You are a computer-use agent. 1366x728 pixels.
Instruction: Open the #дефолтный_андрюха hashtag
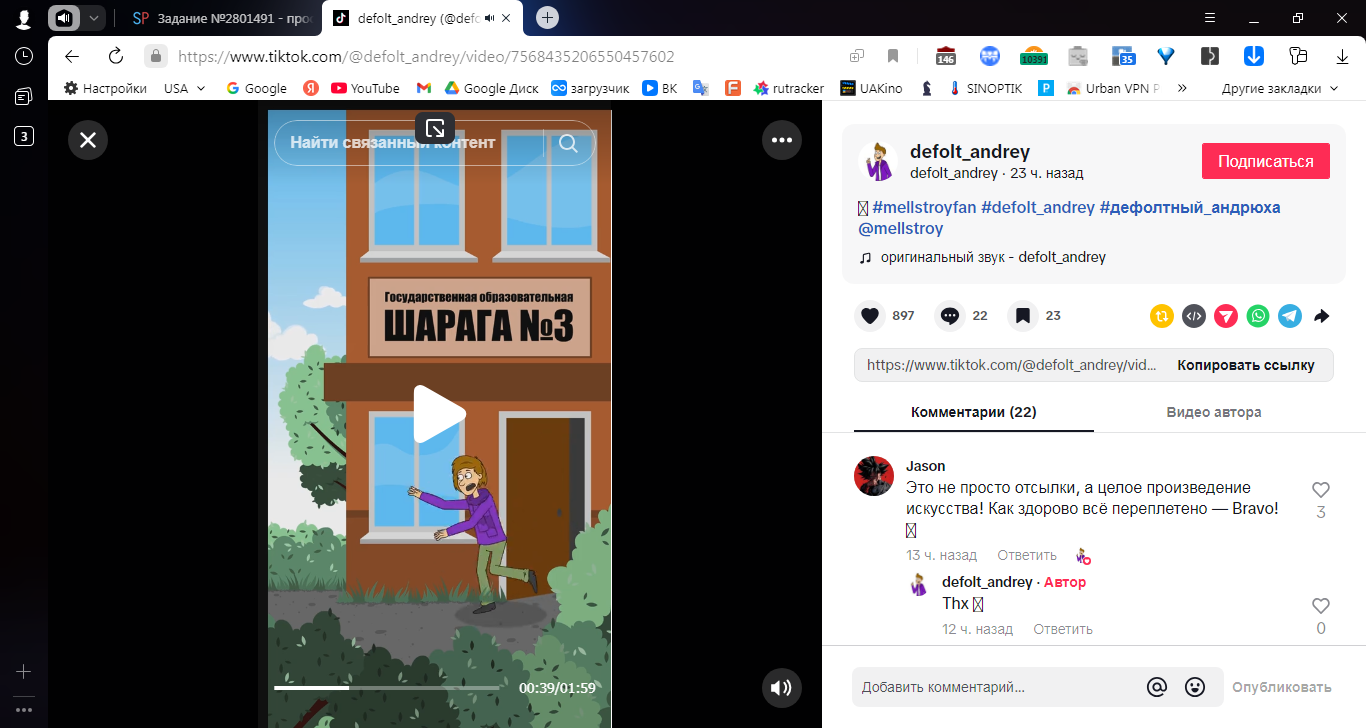(x=1190, y=207)
